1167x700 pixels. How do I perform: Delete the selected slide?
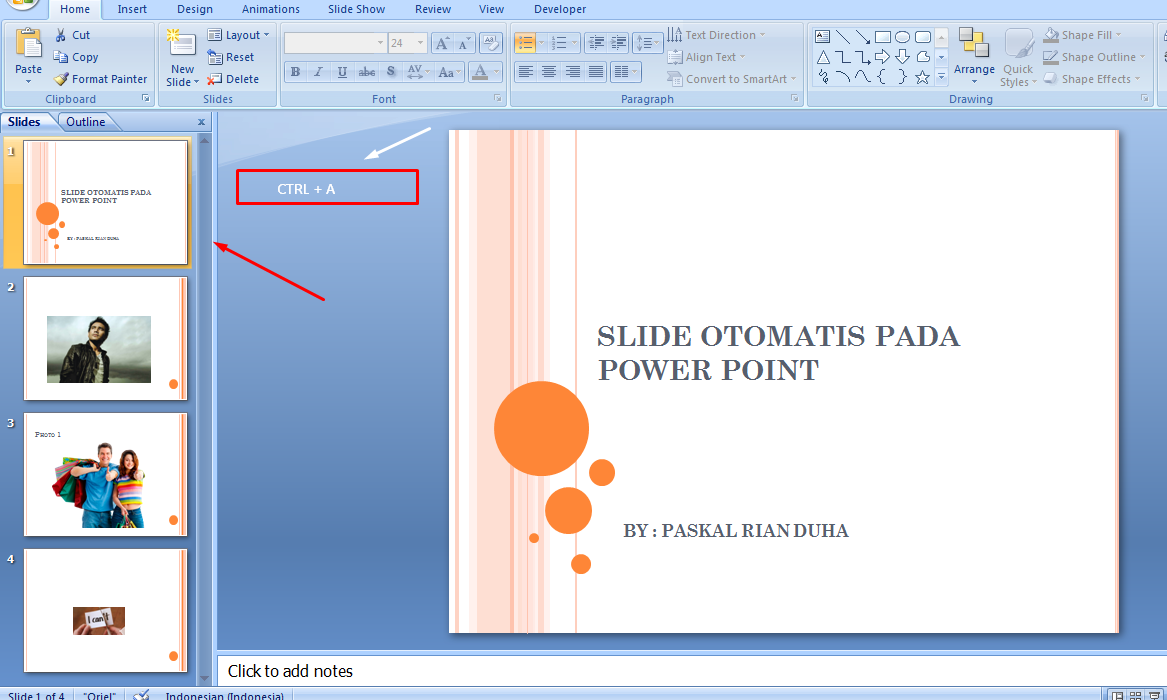pos(233,79)
